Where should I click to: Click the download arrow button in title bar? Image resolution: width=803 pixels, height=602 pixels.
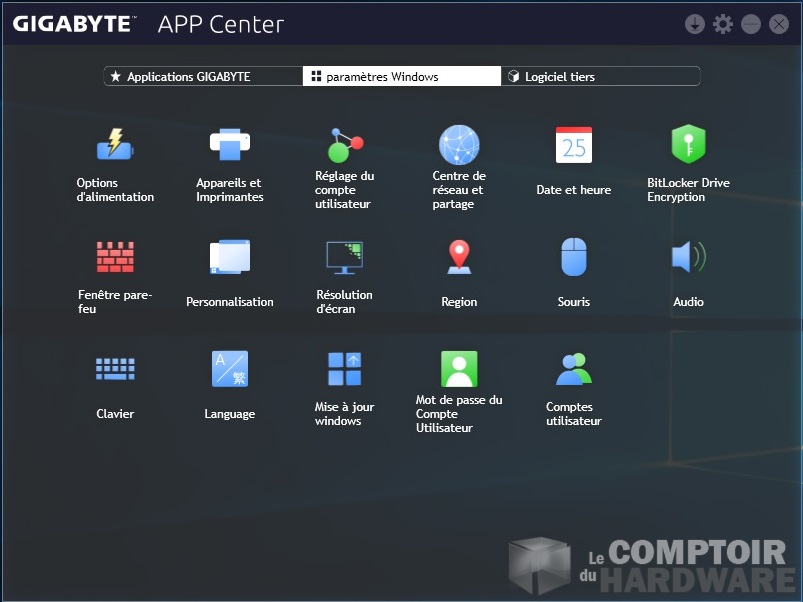click(x=695, y=24)
